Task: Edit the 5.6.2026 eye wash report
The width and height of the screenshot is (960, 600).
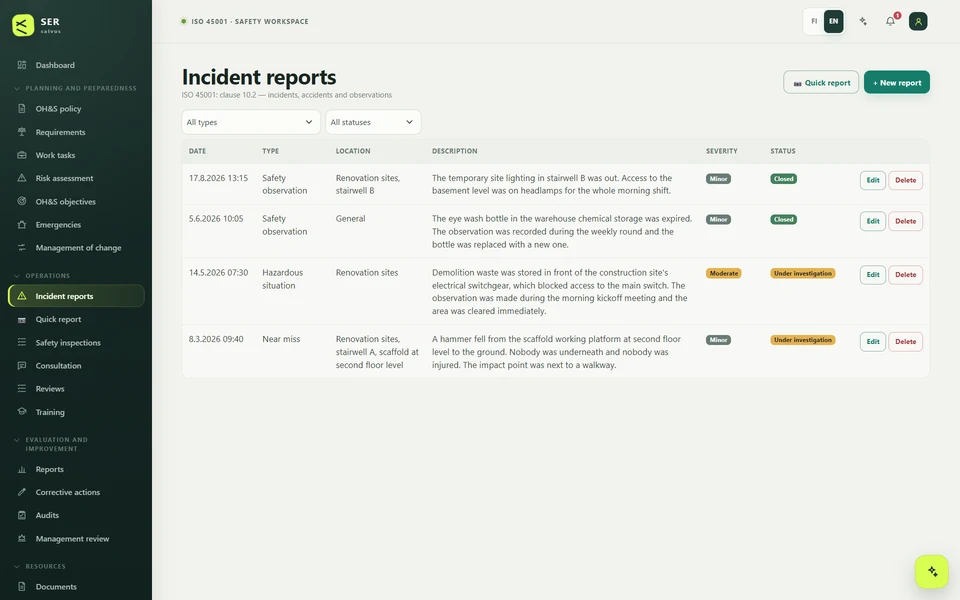Action: tap(872, 221)
